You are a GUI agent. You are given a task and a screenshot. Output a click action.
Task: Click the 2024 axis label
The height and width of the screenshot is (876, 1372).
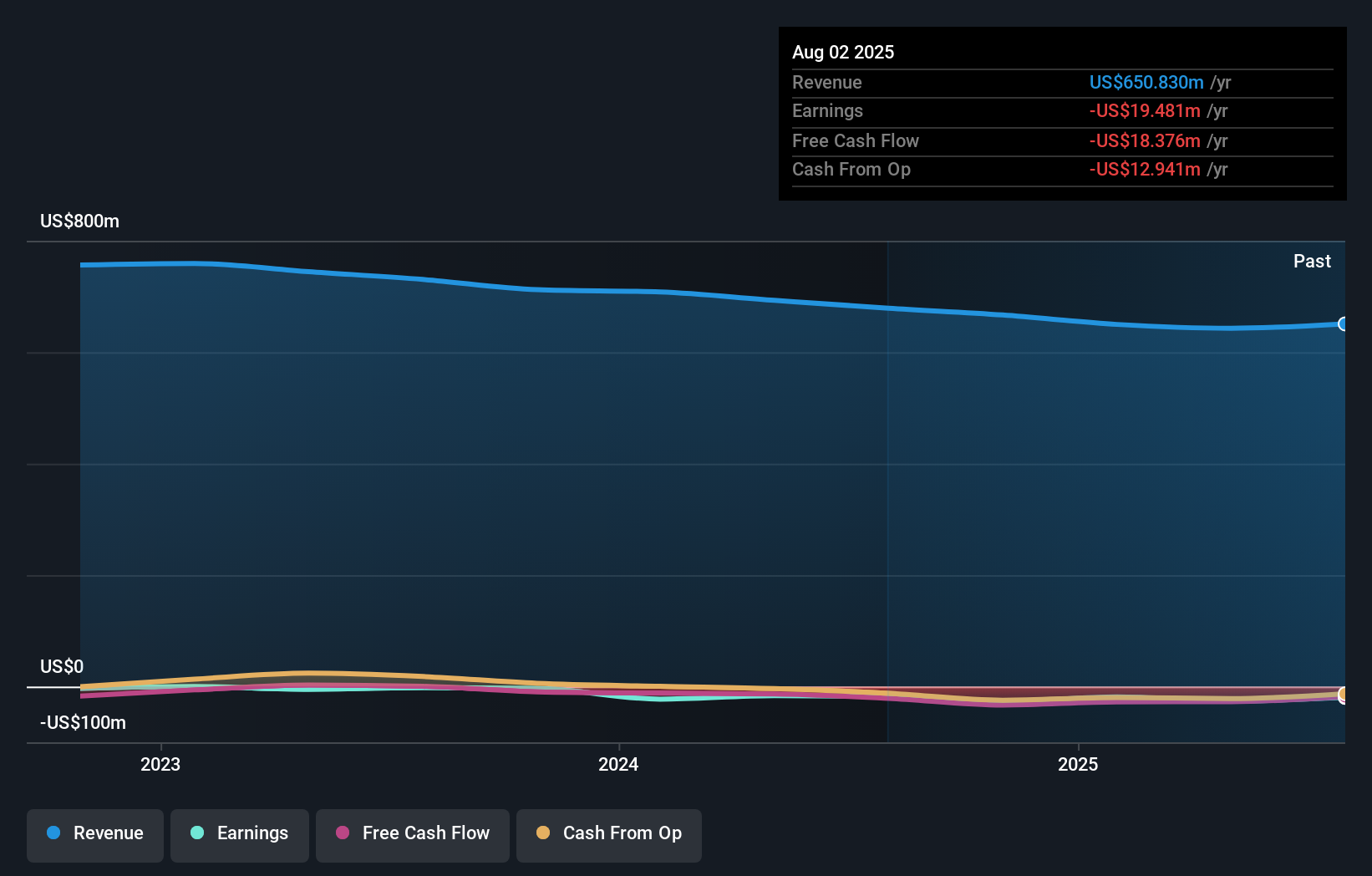pyautogui.click(x=618, y=763)
